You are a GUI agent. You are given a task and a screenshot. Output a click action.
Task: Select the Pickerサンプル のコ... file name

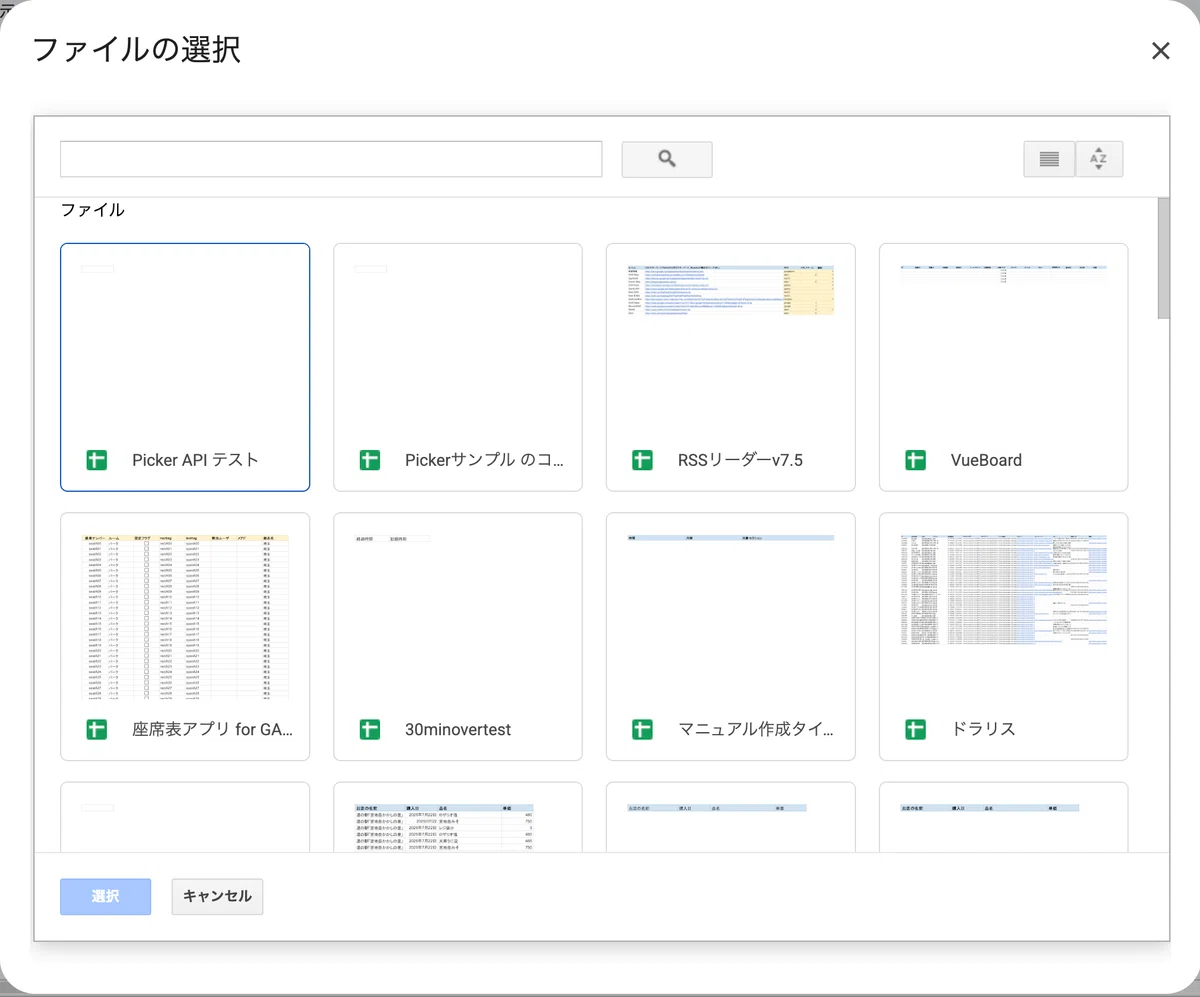pos(485,460)
